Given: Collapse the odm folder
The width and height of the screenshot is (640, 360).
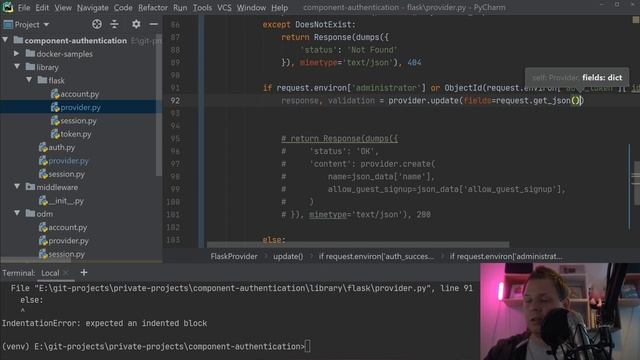Looking at the screenshot, I should click(x=17, y=213).
